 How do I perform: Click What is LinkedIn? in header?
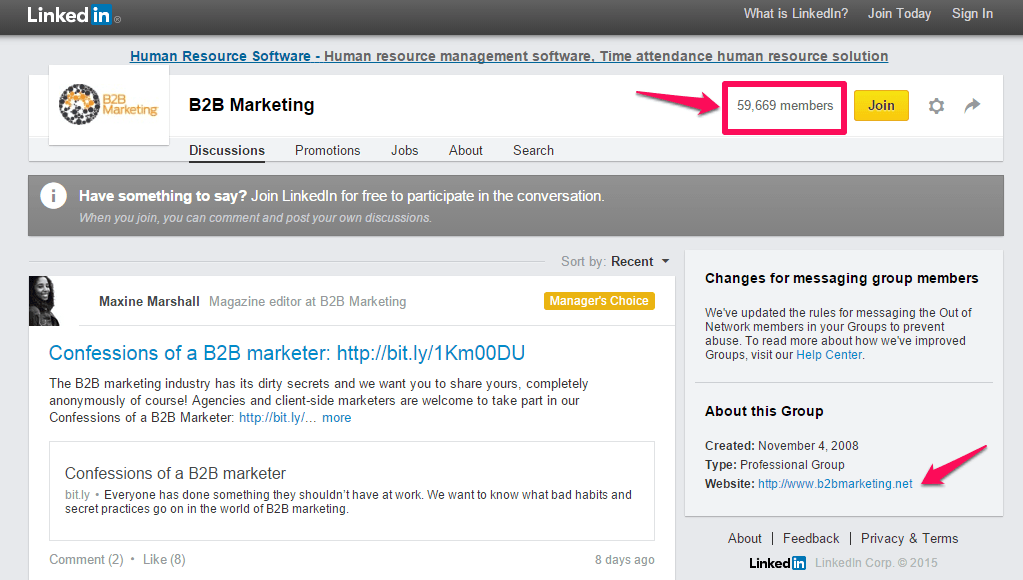click(x=796, y=14)
